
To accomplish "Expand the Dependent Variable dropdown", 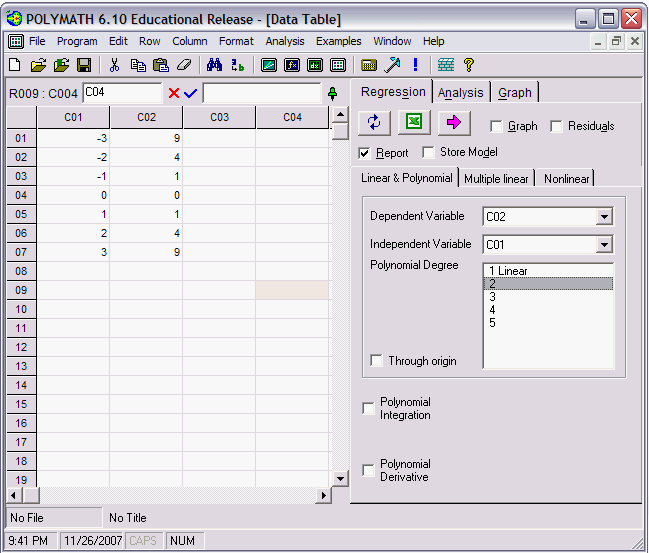I will pos(604,217).
